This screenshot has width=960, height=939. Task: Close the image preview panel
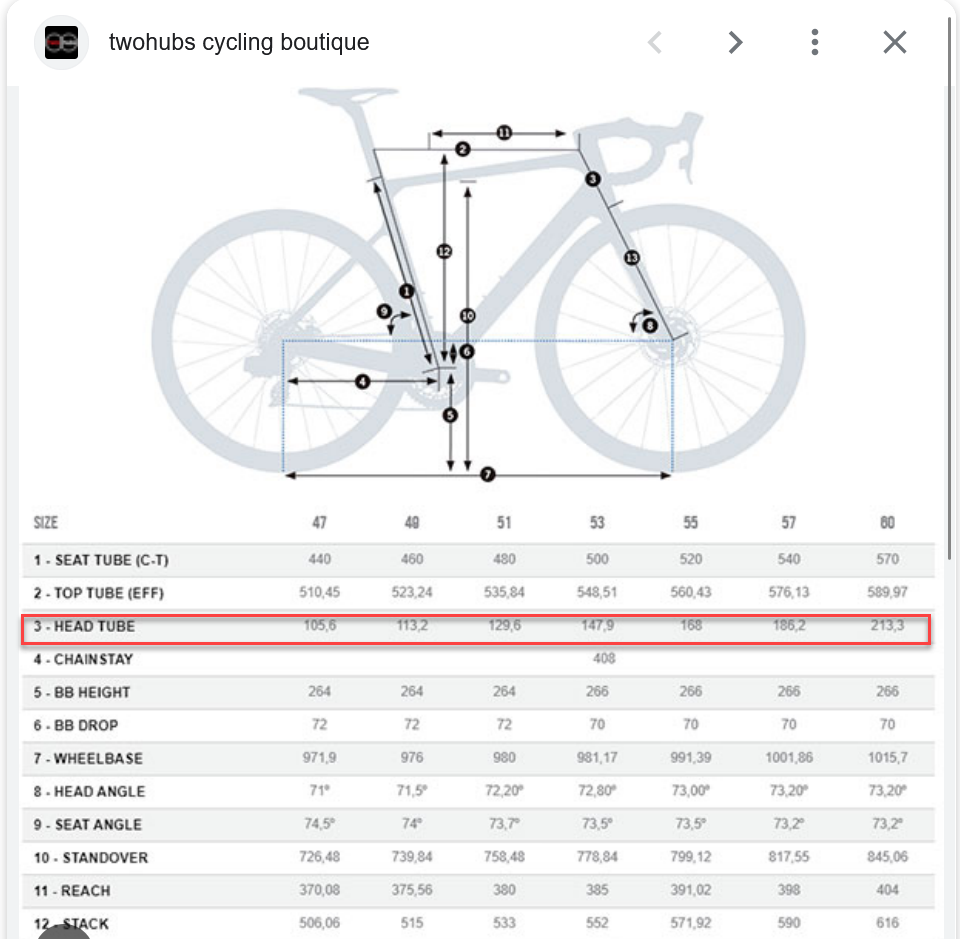tap(894, 42)
